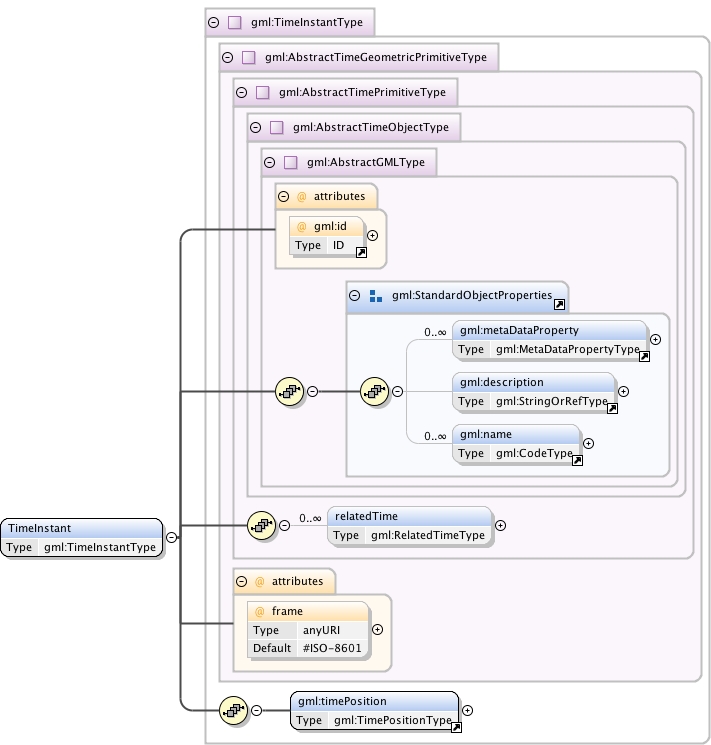Select the gml:description element
Viewport: 711px width, 745px height.
point(534,392)
